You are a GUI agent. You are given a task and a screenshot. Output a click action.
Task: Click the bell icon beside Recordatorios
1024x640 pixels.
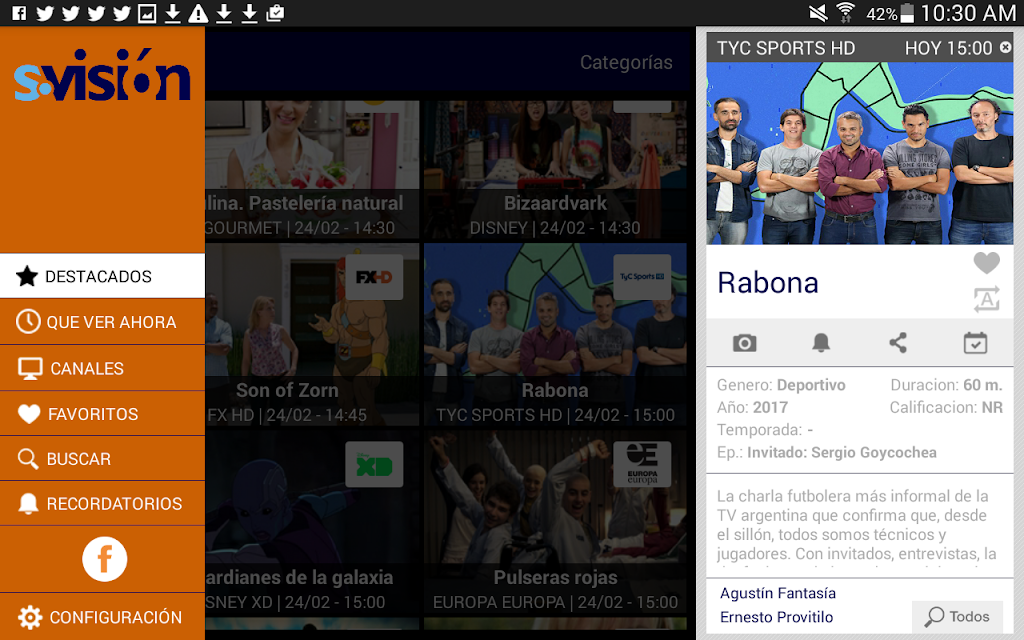tap(28, 504)
